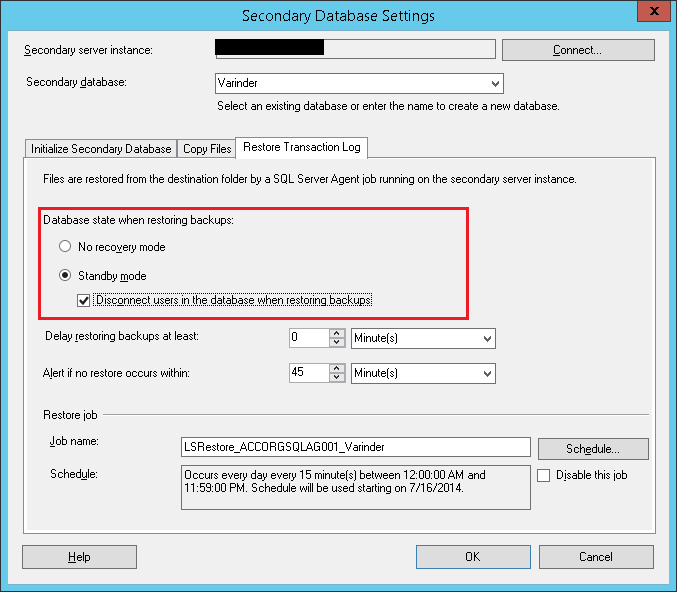Confirm settings with the OK button
Viewport: 677px width, 592px height.
[x=473, y=557]
